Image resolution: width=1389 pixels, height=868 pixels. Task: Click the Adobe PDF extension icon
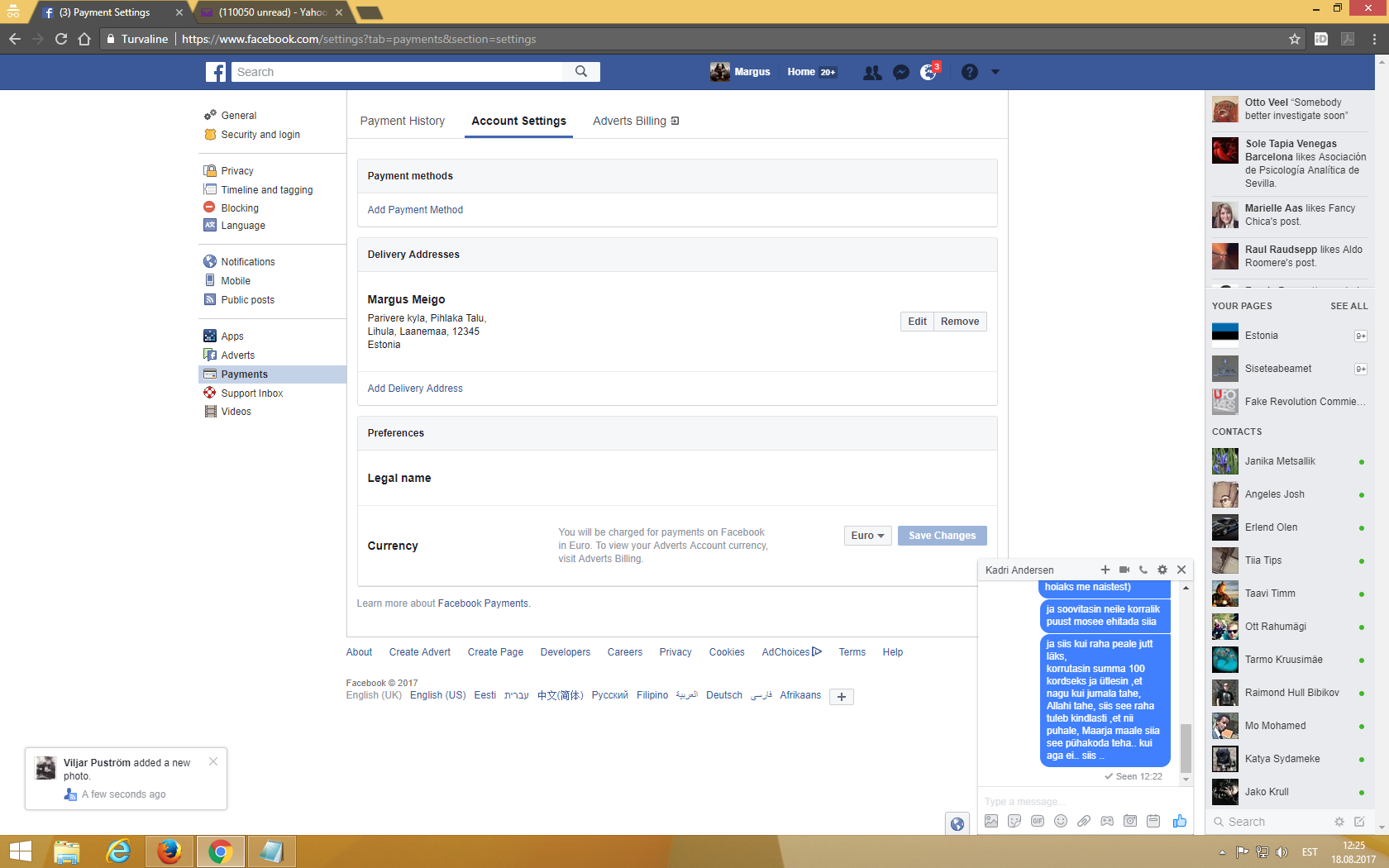tap(1348, 39)
